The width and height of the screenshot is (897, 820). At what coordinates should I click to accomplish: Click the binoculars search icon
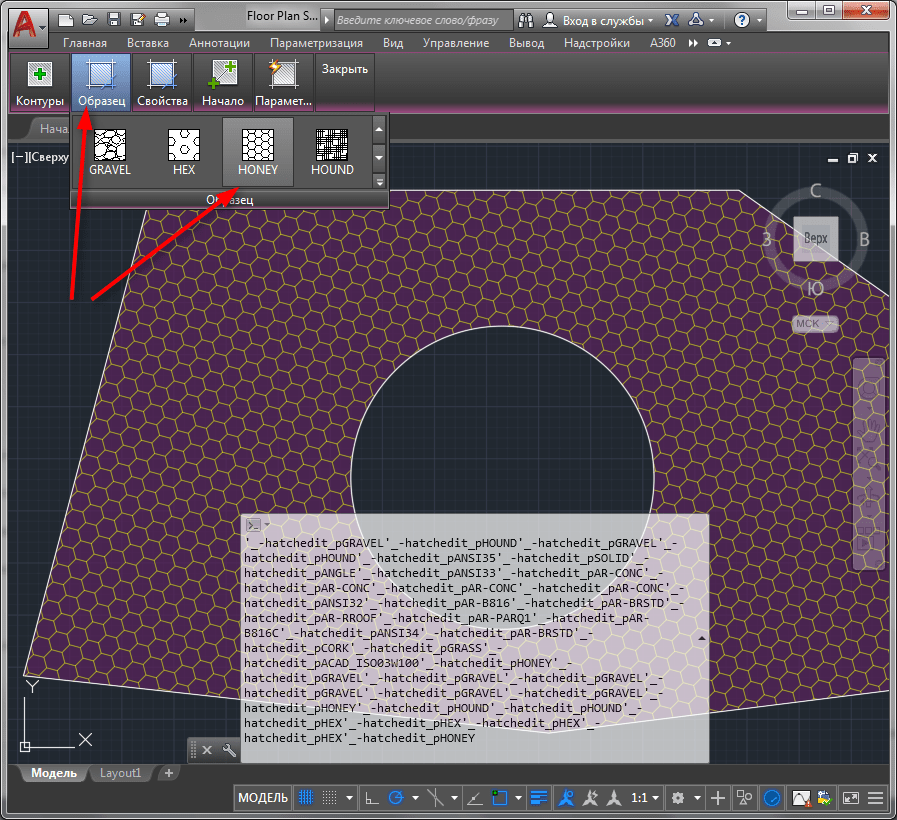point(526,21)
